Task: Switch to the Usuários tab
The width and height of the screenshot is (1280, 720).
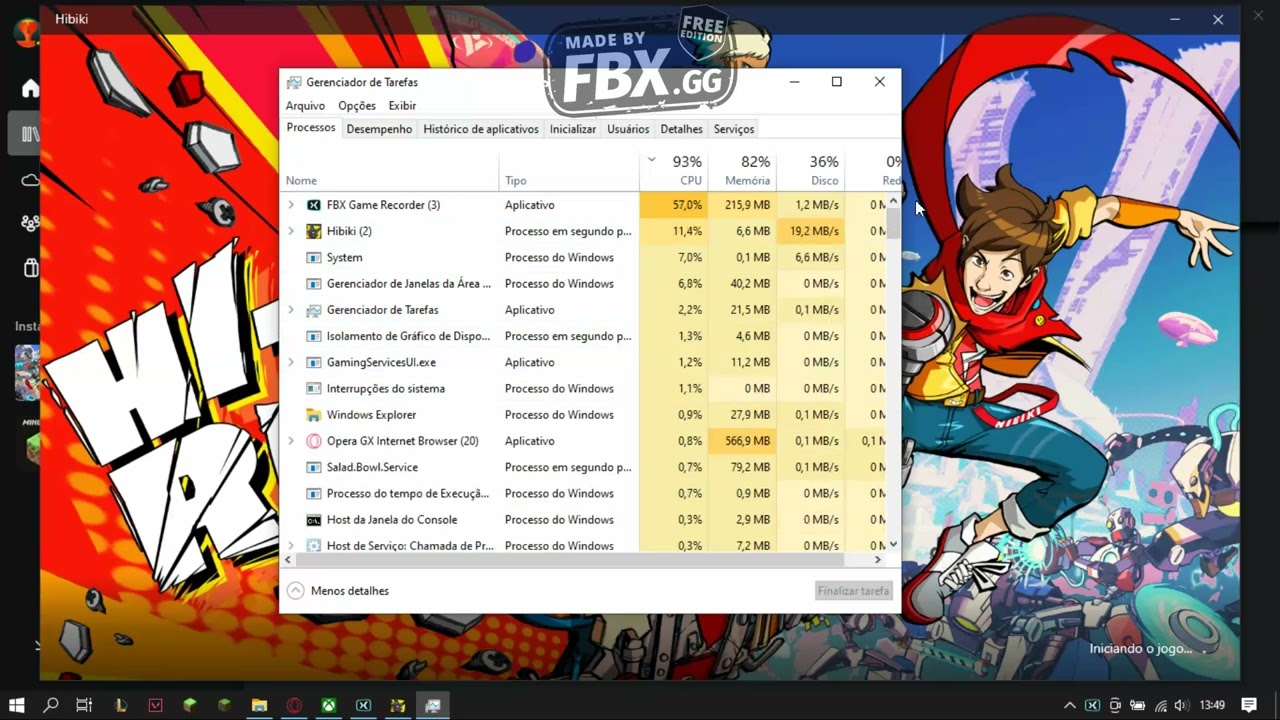Action: pyautogui.click(x=628, y=129)
